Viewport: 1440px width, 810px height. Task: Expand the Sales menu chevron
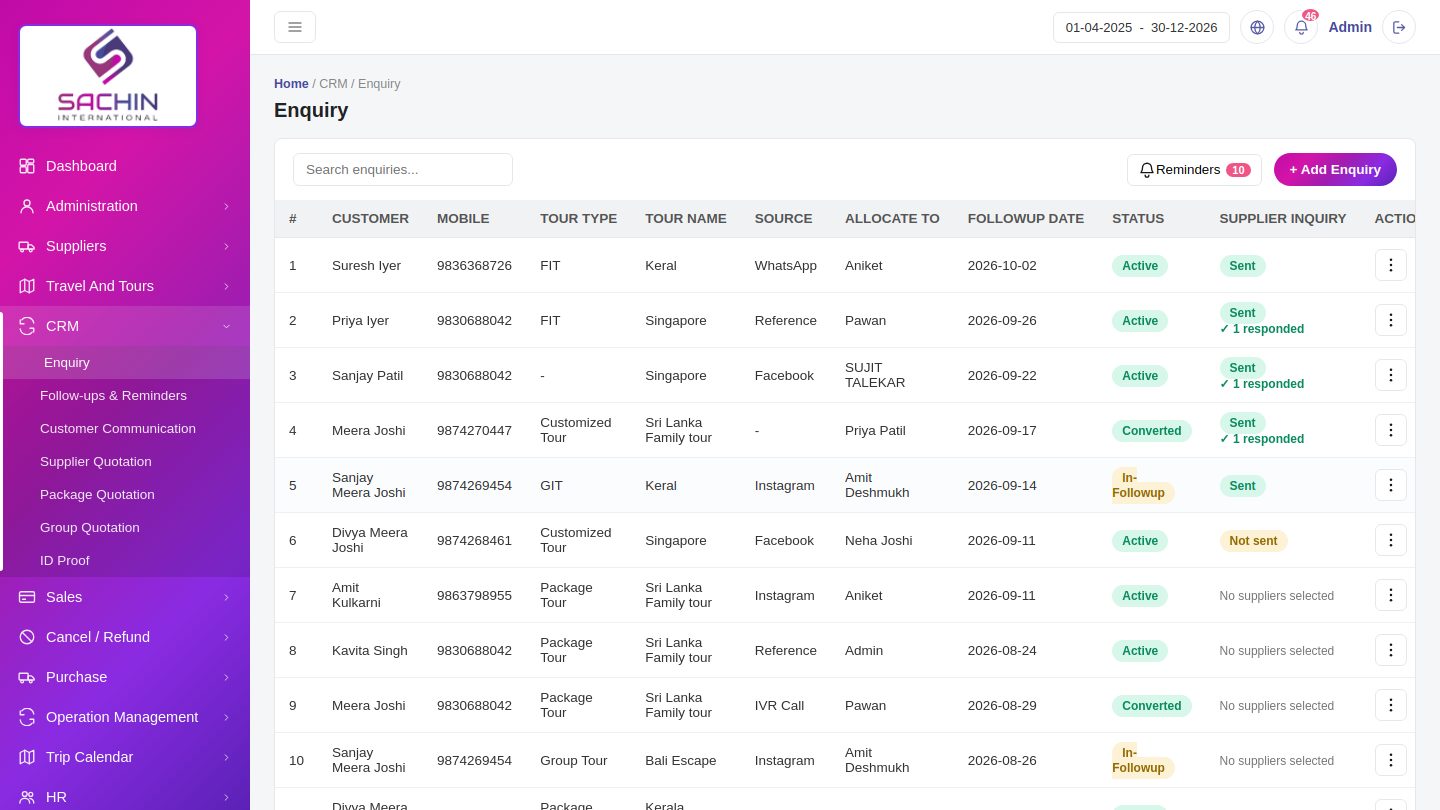(x=226, y=597)
